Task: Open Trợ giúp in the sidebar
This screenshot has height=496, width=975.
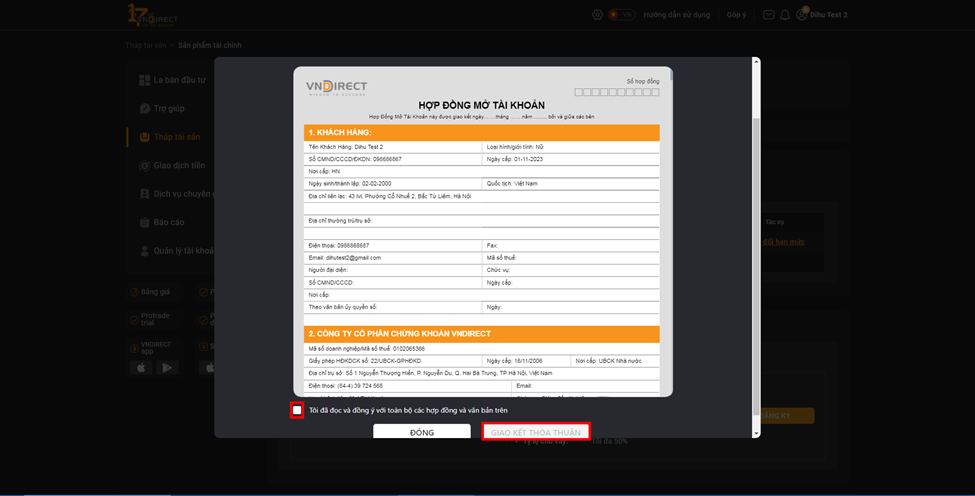Action: [x=169, y=108]
